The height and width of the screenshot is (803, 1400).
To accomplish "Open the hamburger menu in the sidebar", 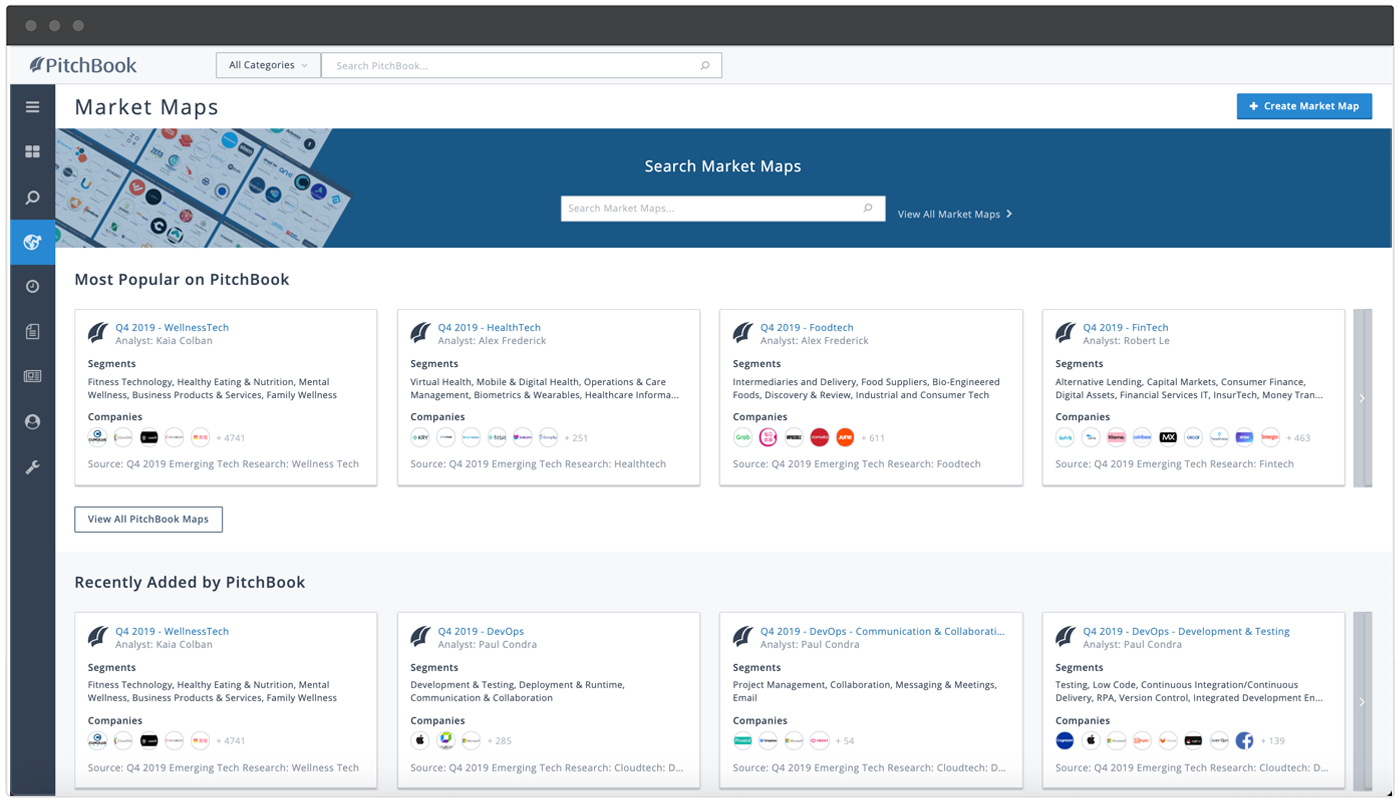I will (x=32, y=107).
